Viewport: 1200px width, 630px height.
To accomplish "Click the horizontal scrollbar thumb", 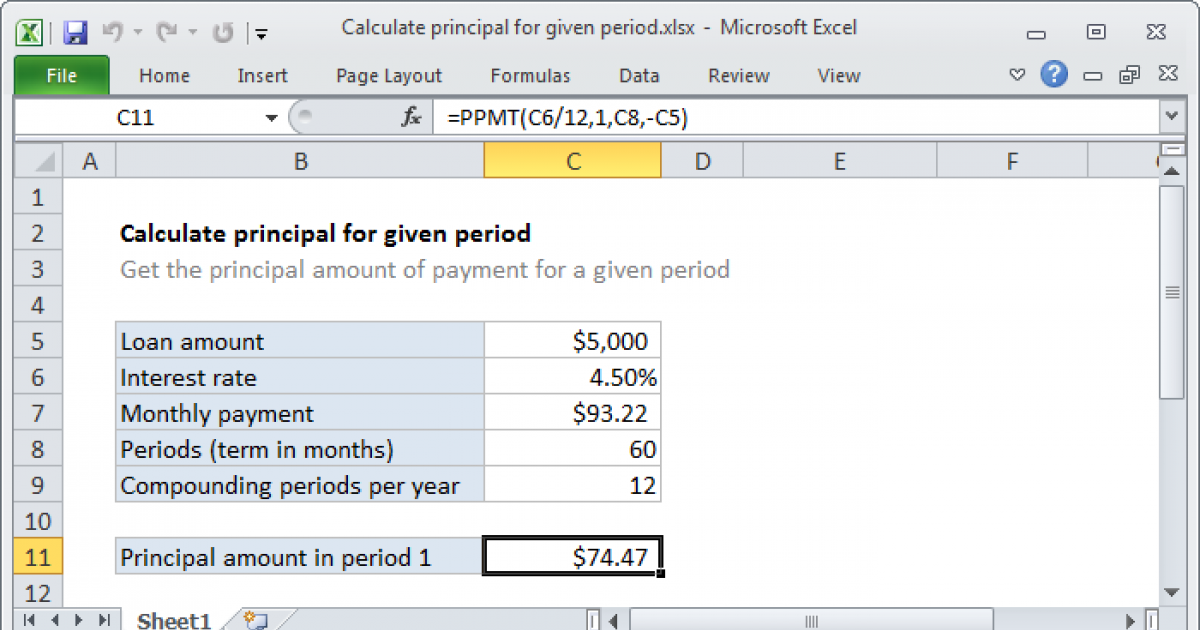I will [811, 620].
